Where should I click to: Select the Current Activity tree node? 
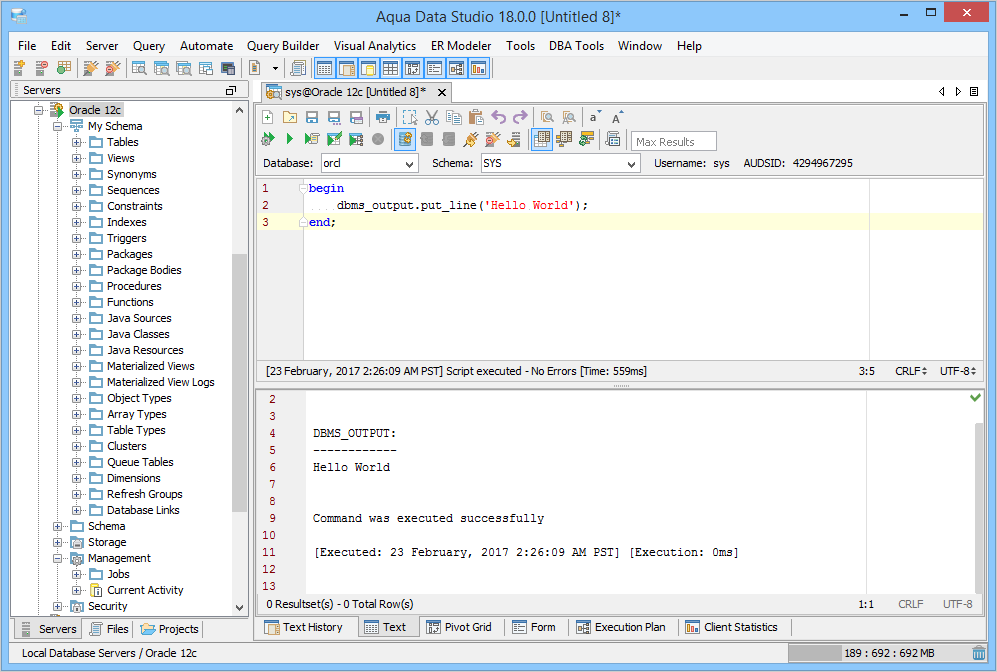pos(145,590)
